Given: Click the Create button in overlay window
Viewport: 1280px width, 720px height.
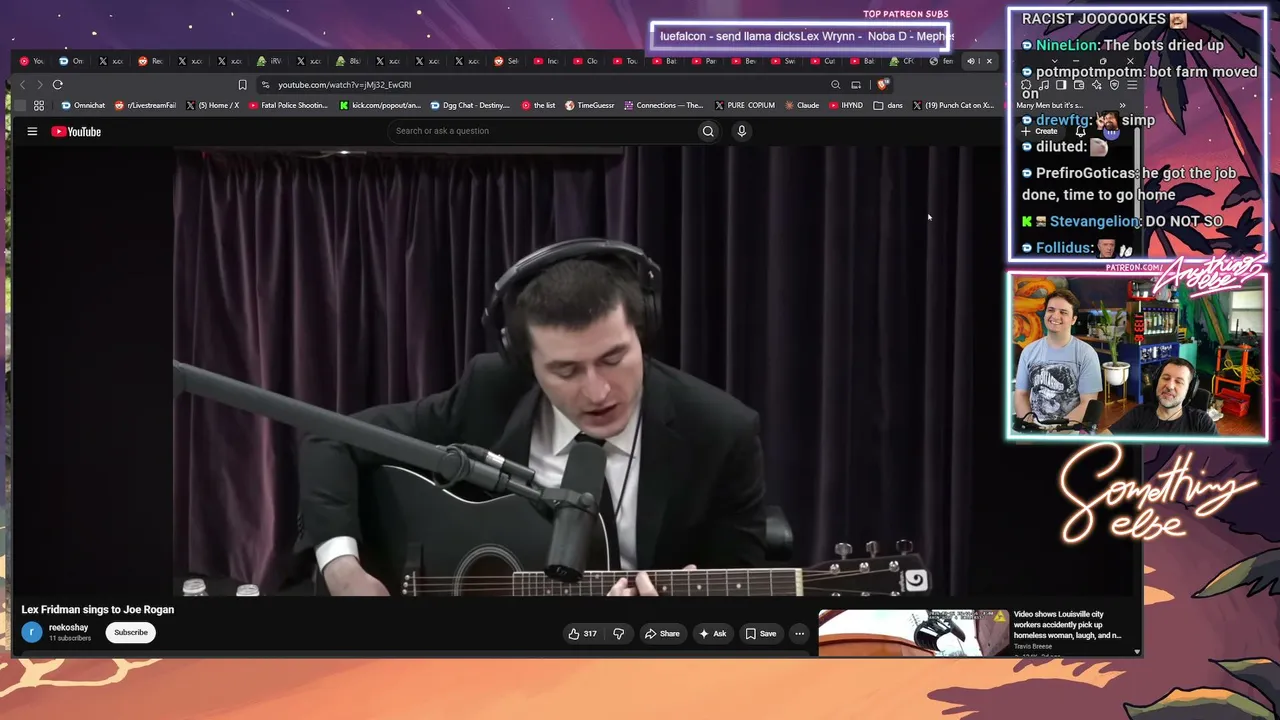Looking at the screenshot, I should coord(1040,131).
